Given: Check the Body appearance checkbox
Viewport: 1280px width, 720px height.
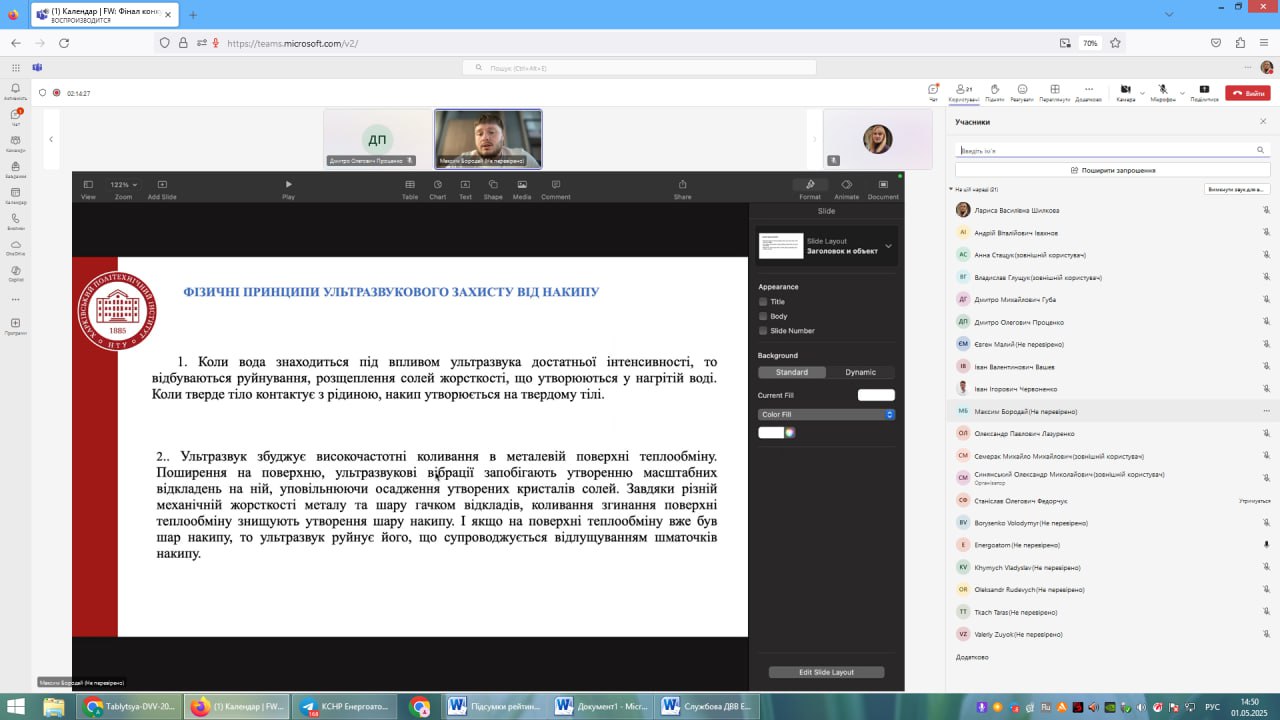Looking at the screenshot, I should coord(763,316).
